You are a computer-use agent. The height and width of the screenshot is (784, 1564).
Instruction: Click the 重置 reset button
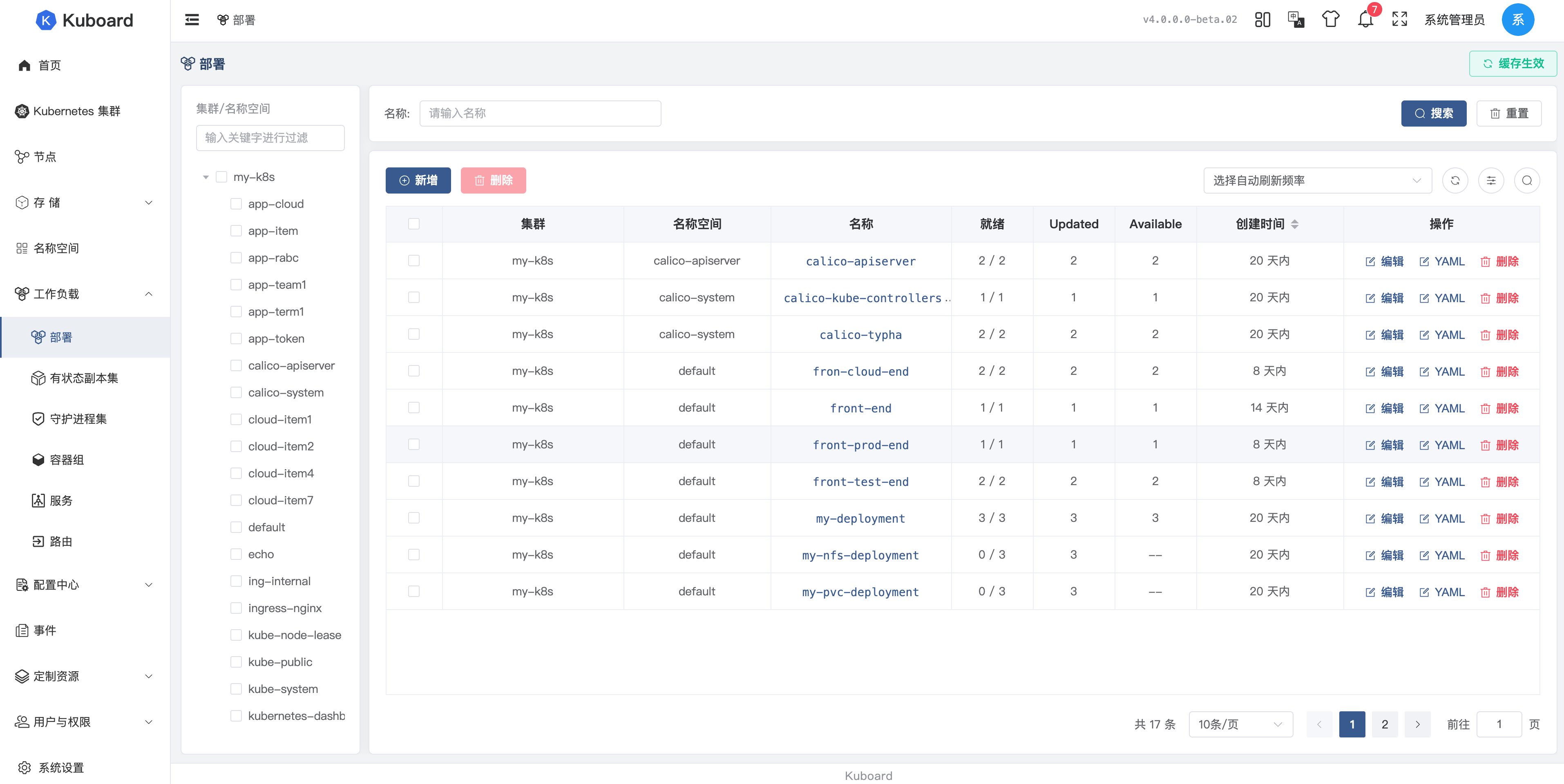[1509, 114]
